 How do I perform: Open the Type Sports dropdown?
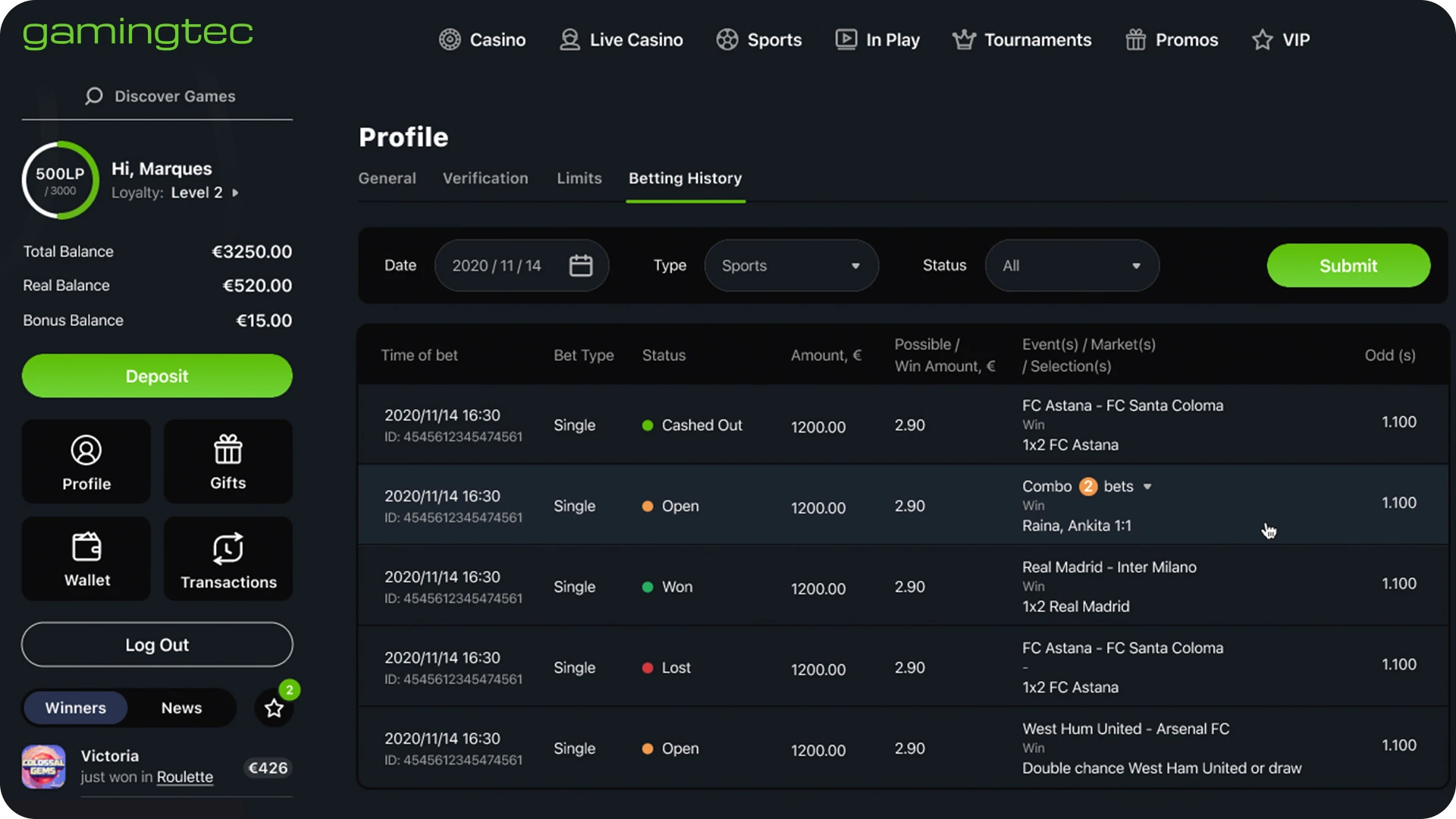click(x=791, y=265)
